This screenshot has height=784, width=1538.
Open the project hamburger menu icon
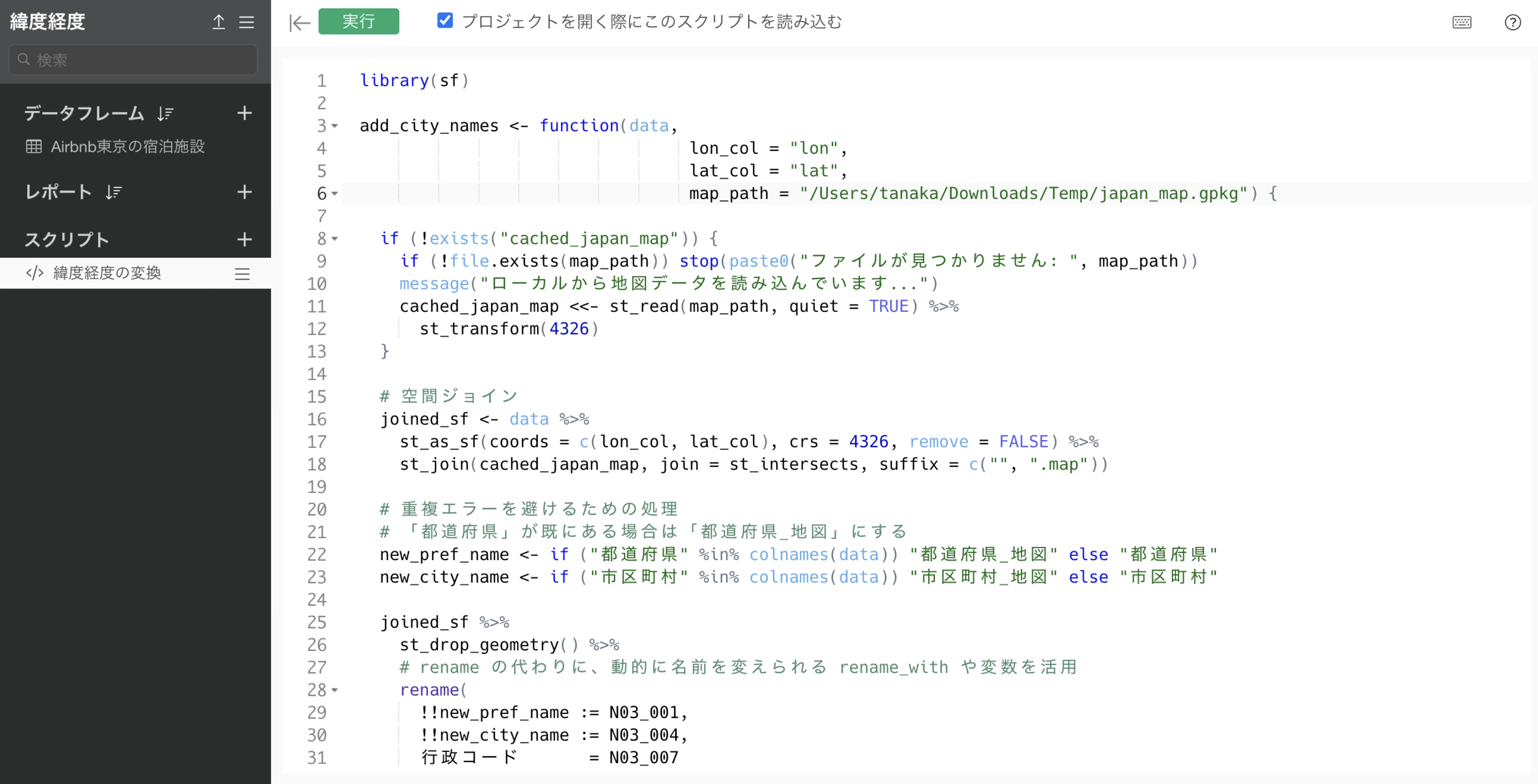point(247,22)
